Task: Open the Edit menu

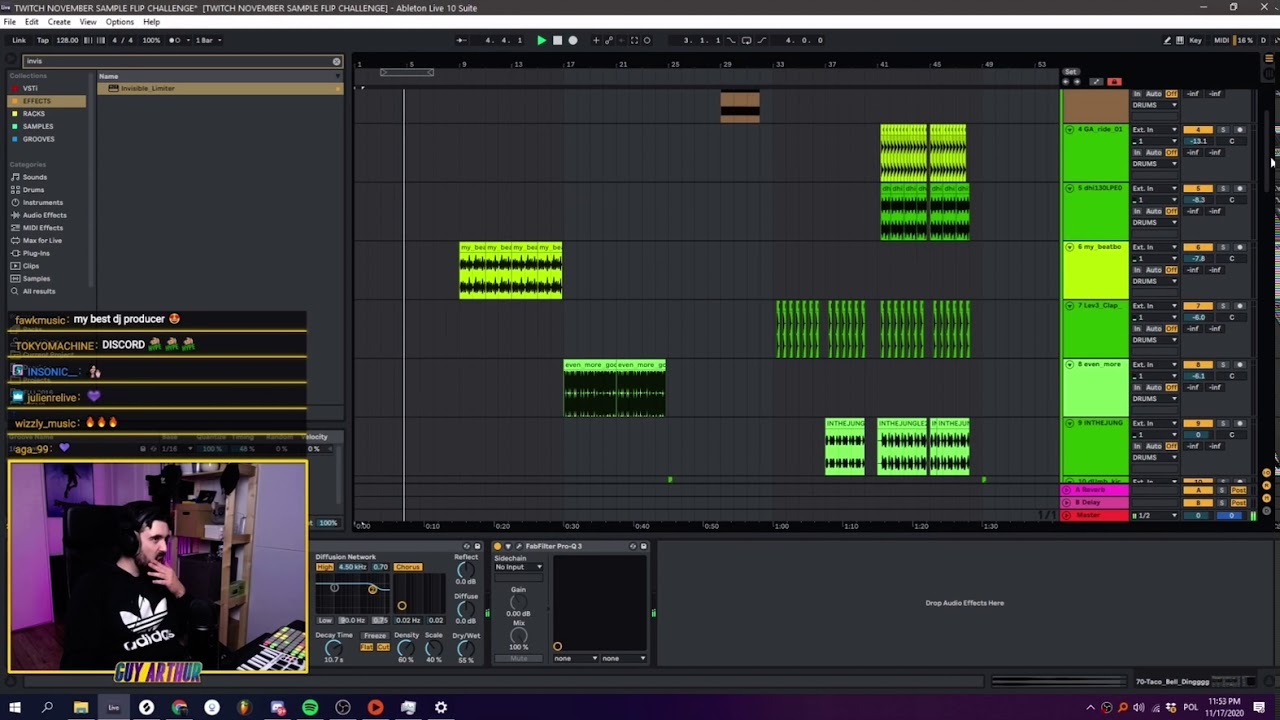Action: (x=32, y=22)
